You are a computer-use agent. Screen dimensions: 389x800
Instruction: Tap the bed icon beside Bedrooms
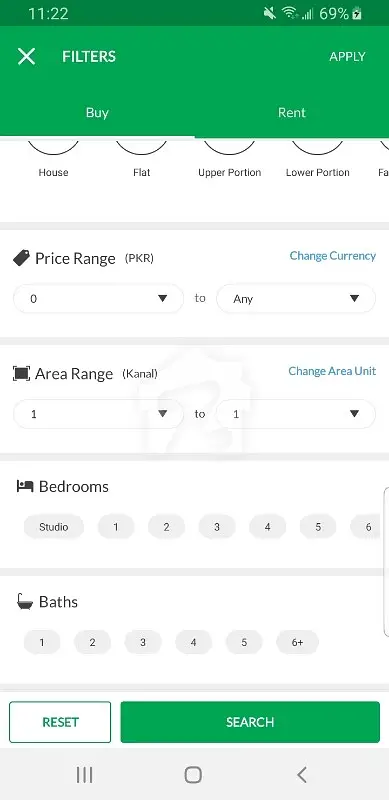pos(25,486)
